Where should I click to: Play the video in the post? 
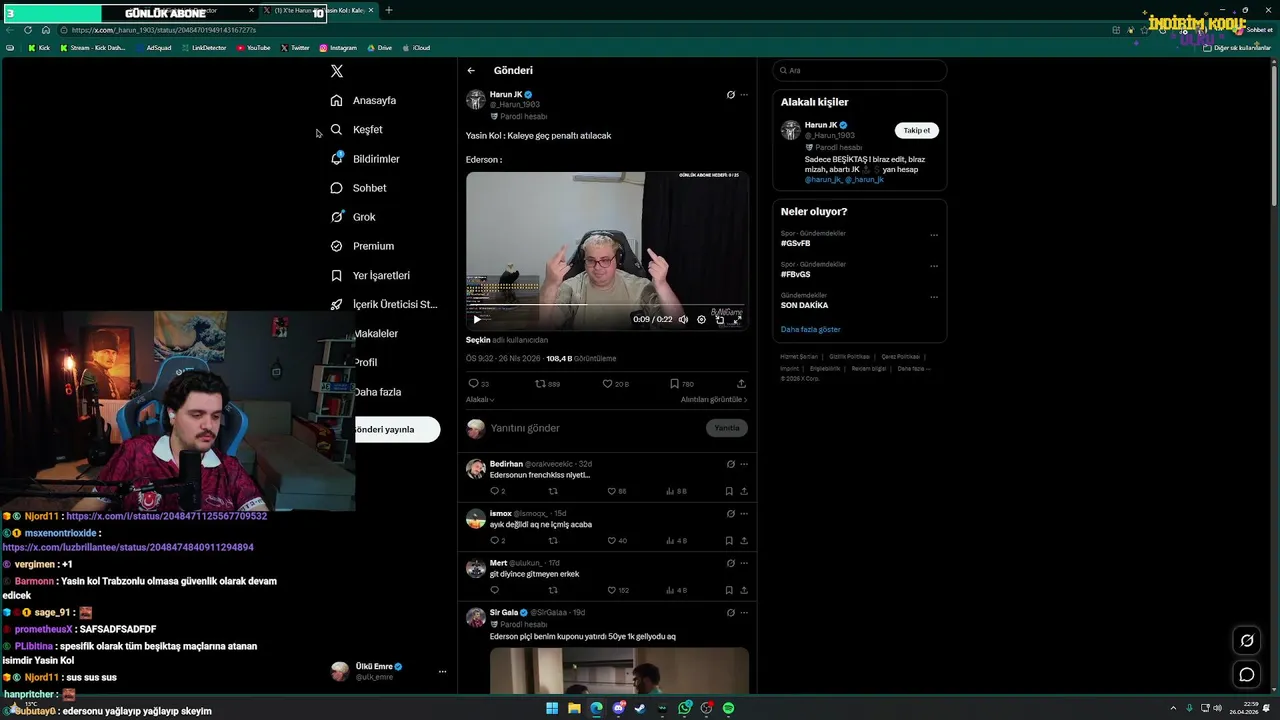[477, 319]
